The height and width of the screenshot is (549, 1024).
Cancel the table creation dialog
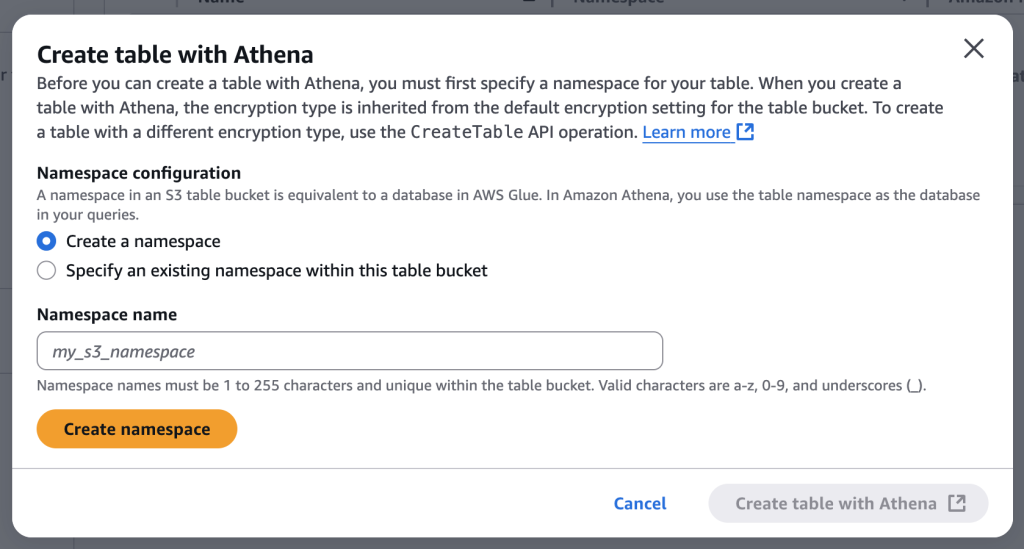(640, 504)
